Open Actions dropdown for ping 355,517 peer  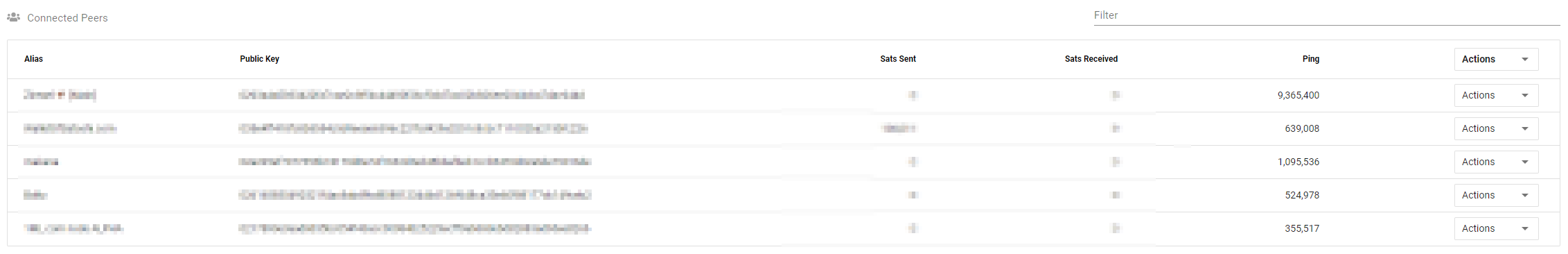1496,229
